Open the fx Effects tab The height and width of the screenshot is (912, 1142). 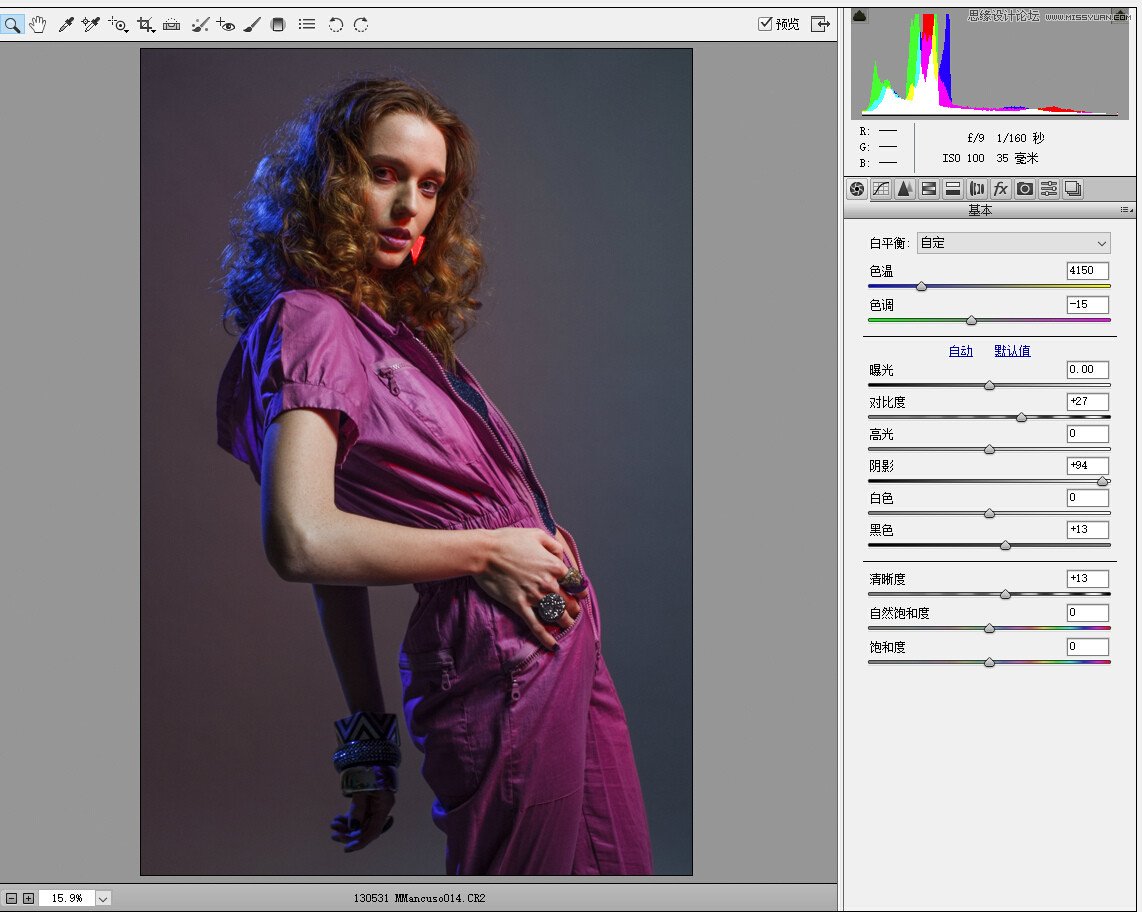click(x=1001, y=189)
